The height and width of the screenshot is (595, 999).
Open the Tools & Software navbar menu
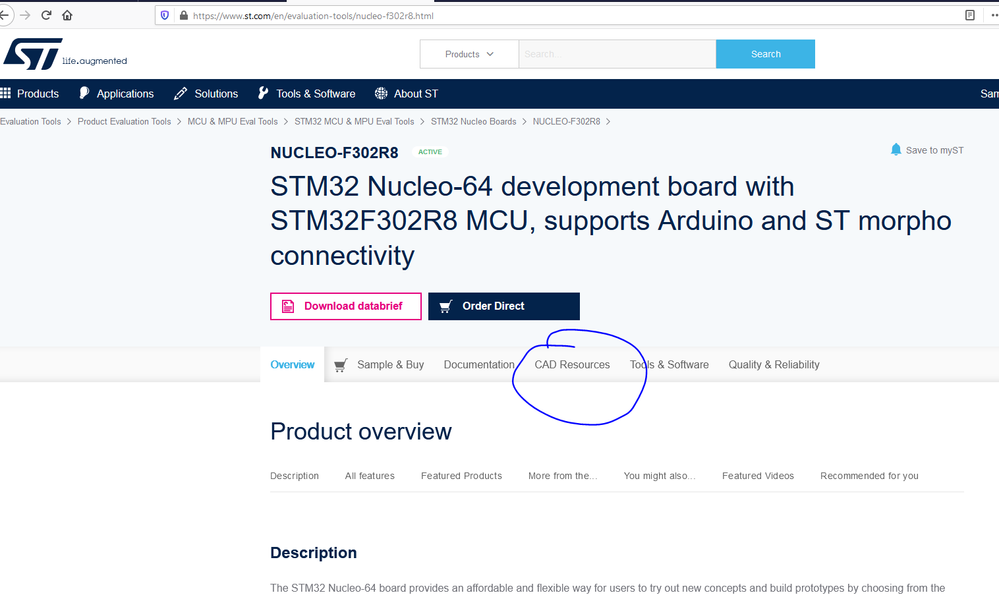pyautogui.click(x=315, y=94)
